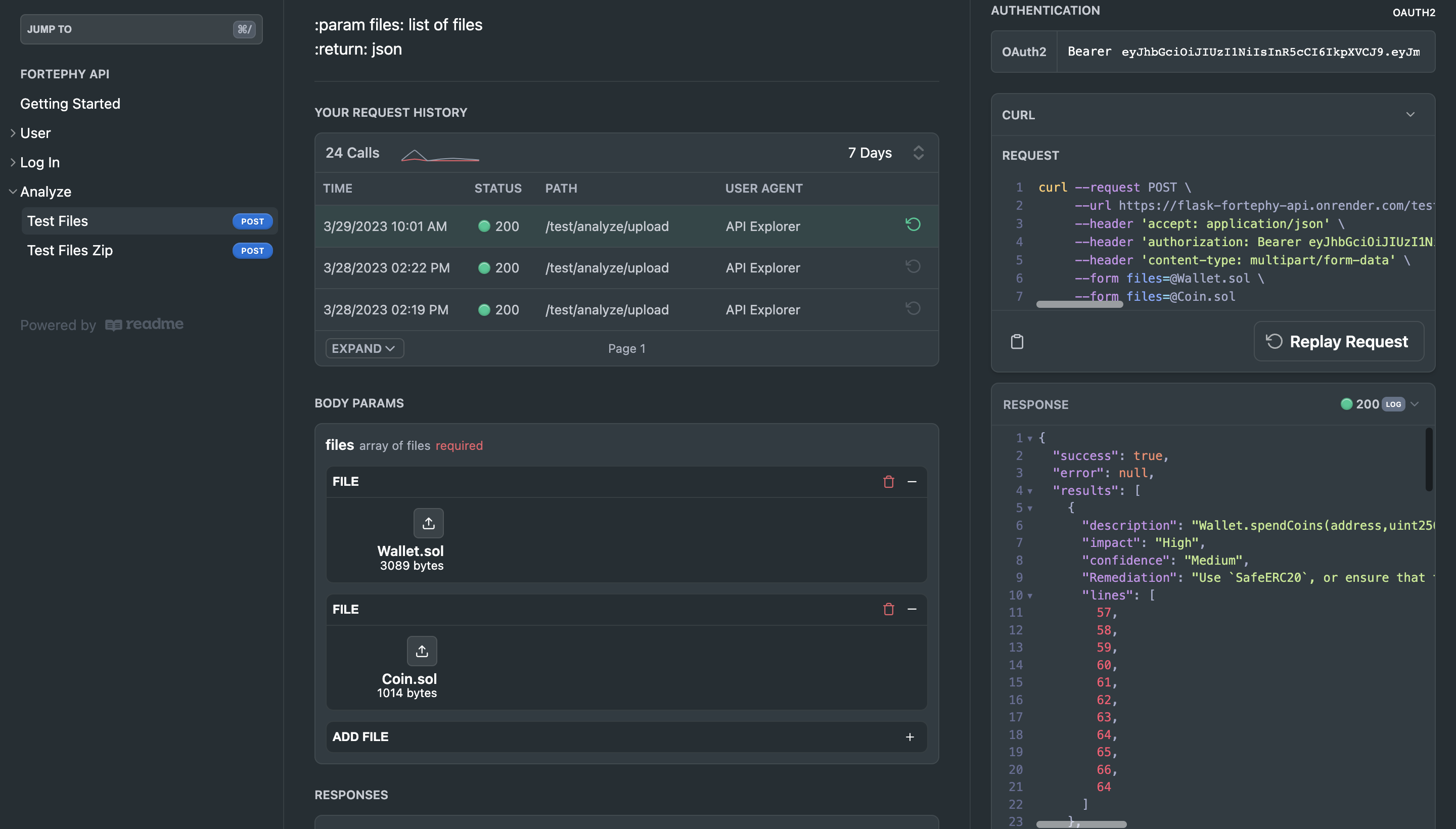1456x829 pixels.
Task: Click the Replay Request button
Action: tap(1338, 342)
